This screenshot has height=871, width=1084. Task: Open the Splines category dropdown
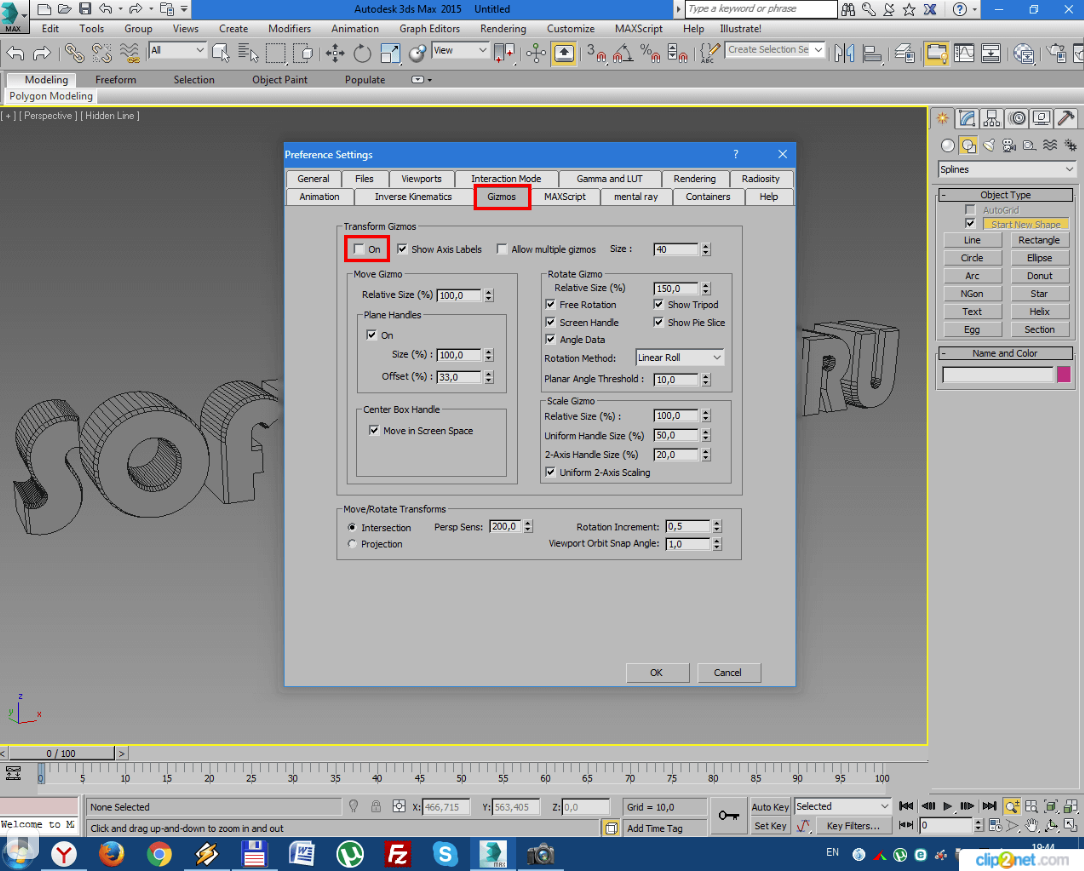(1007, 169)
